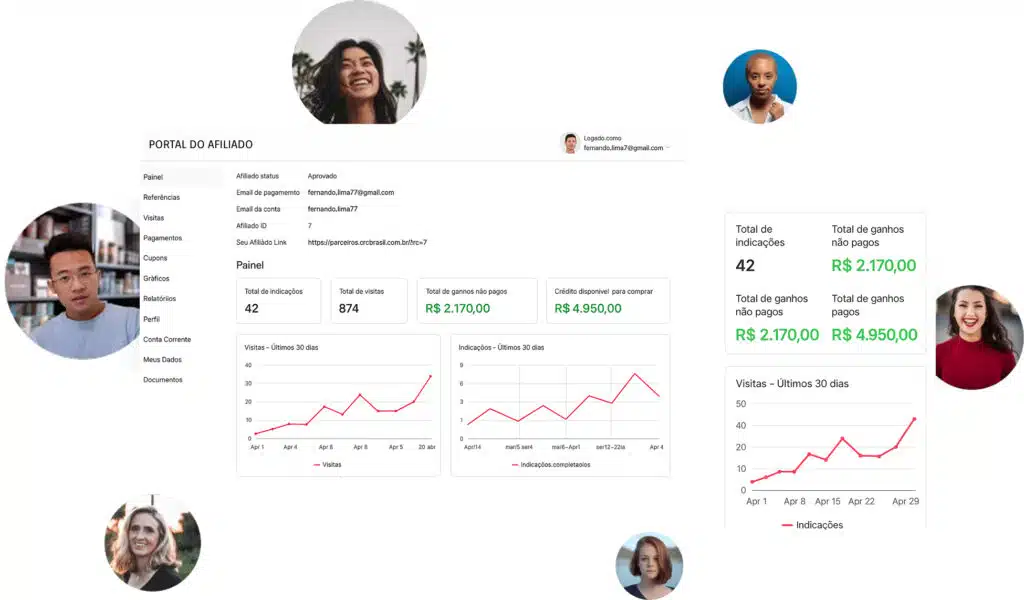Click the Indicações legend marker in right panel chart
The image size is (1024, 600).
pyautogui.click(x=787, y=525)
